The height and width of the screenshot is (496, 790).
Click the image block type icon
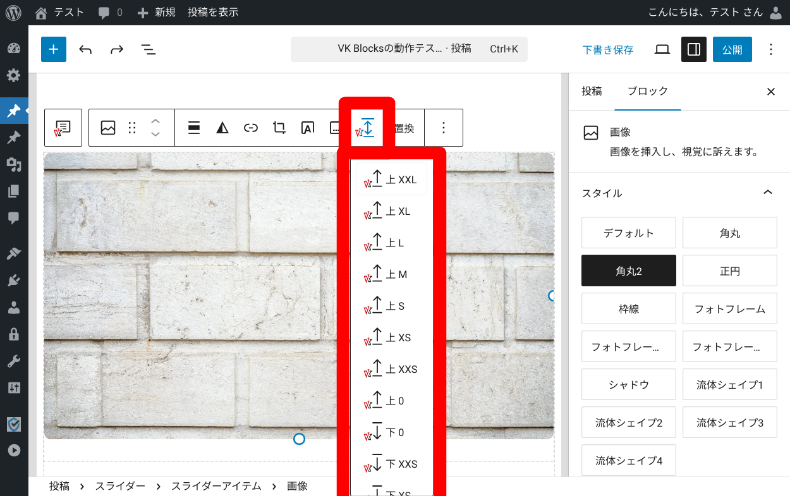[x=108, y=128]
